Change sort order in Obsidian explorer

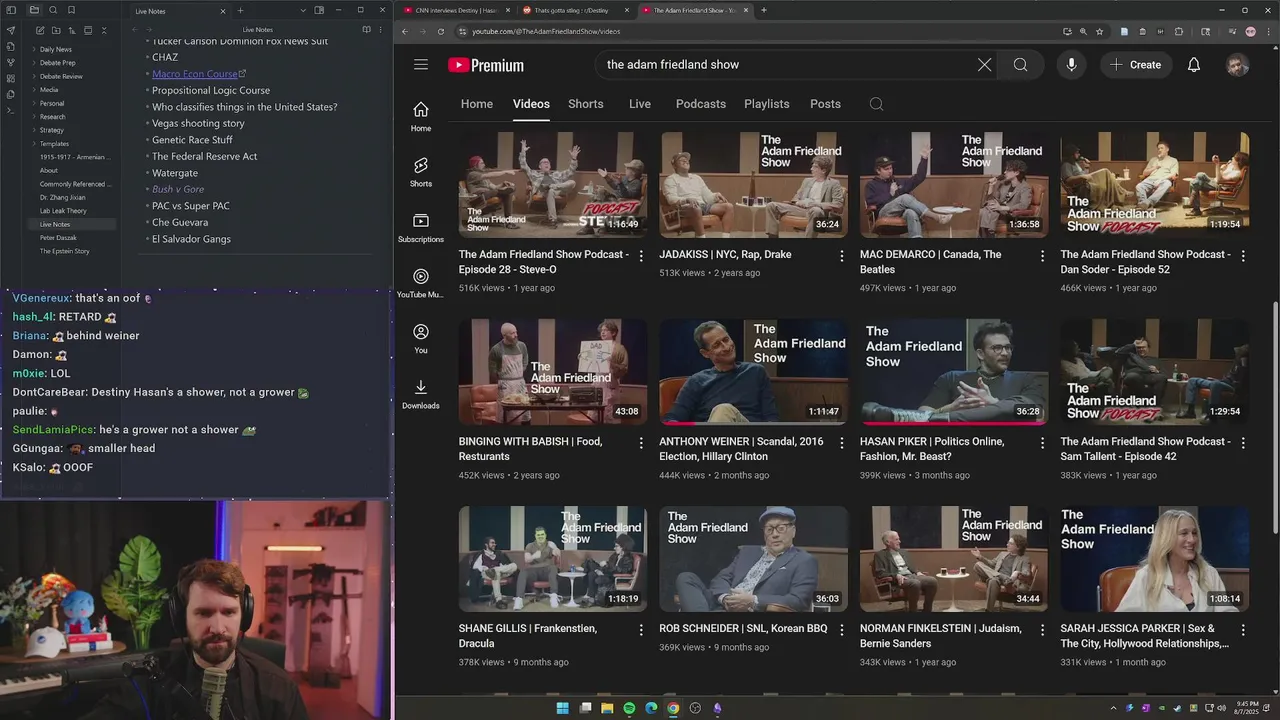[x=71, y=31]
